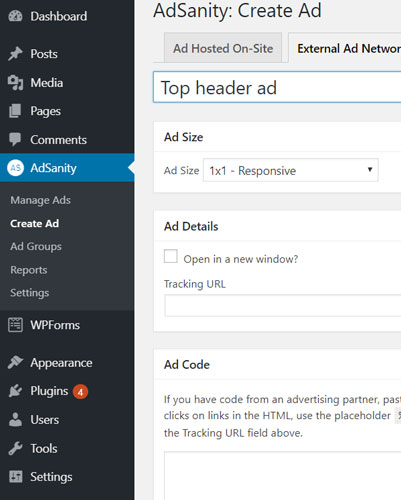Viewport: 401px width, 500px height.
Task: Open the AdSanity Settings submenu link
Action: pyautogui.click(x=30, y=293)
